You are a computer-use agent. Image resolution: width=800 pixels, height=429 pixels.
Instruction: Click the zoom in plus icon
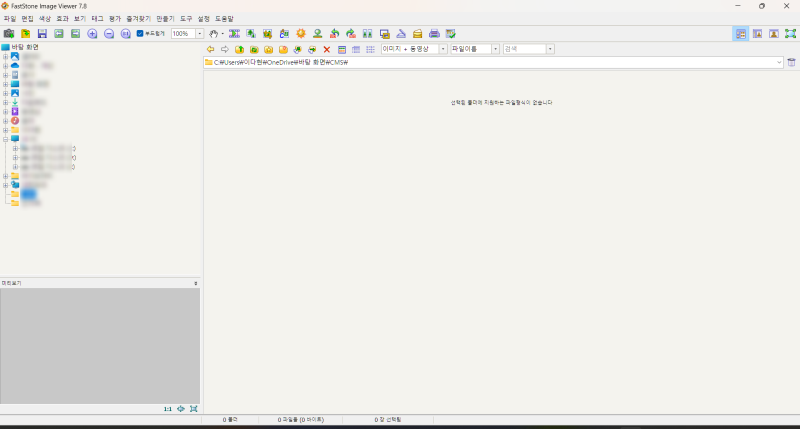click(x=92, y=34)
